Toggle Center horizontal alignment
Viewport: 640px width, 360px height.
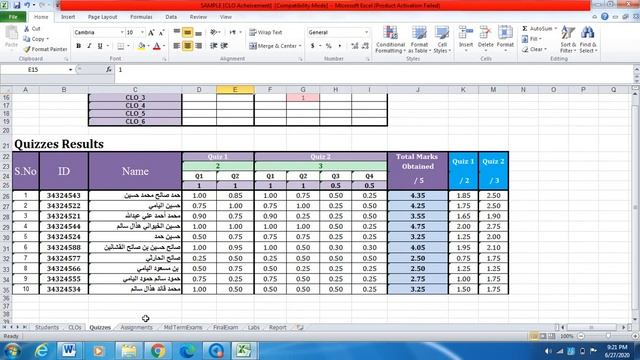(187, 46)
